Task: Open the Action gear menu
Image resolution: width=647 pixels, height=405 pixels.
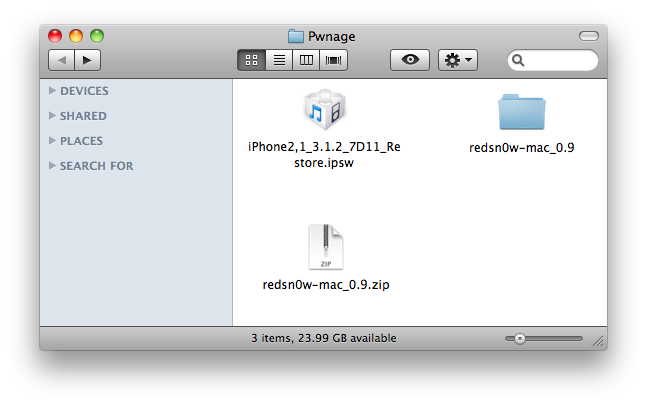Action: 458,60
